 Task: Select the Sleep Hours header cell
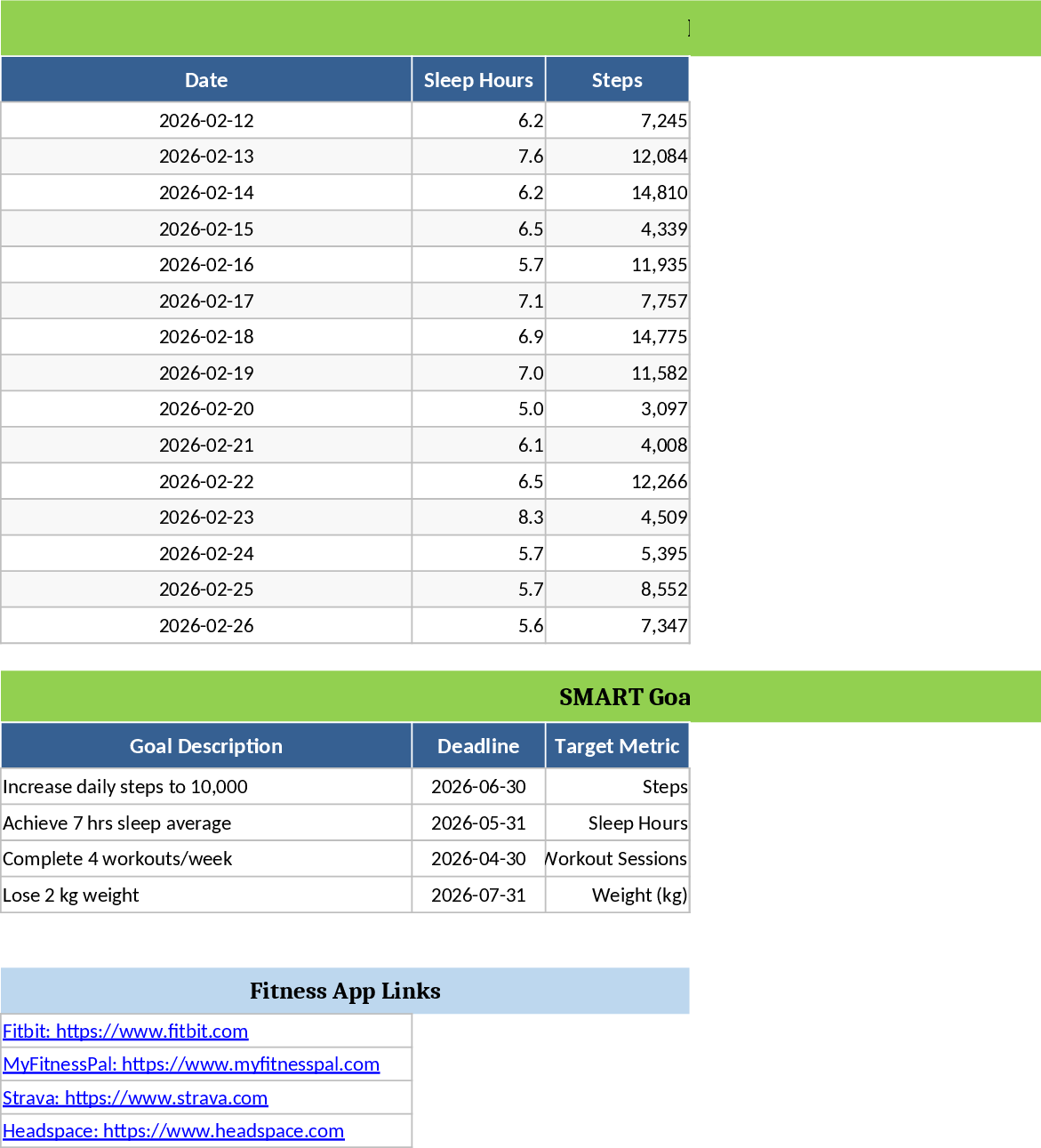478,80
